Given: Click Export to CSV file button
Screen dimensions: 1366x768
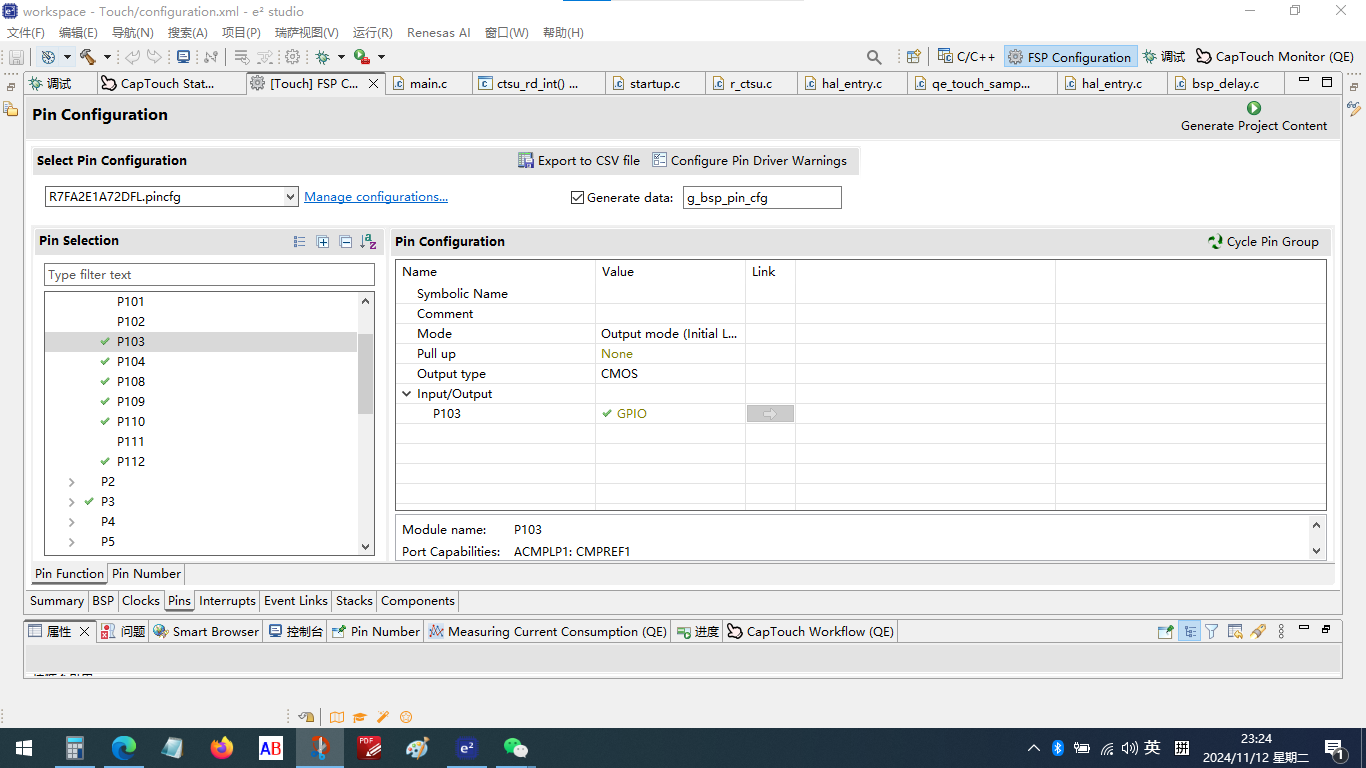Looking at the screenshot, I should point(579,160).
